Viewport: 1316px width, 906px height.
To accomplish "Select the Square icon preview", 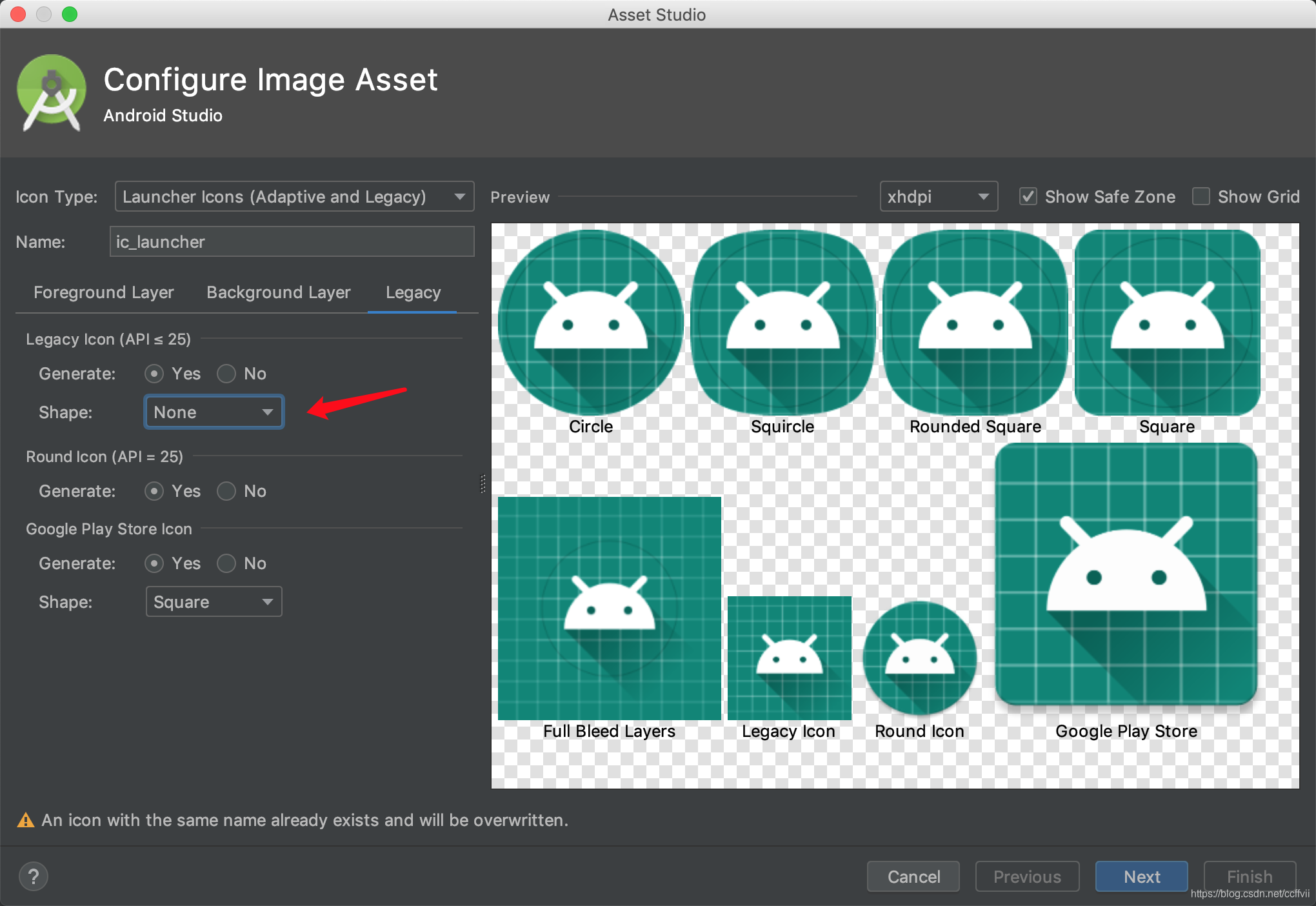I will click(x=1167, y=323).
